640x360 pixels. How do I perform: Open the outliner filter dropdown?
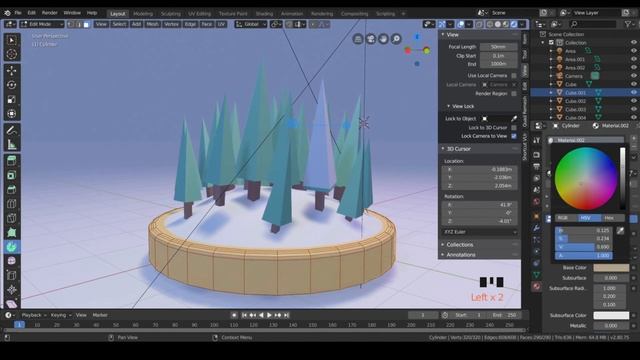[629, 24]
